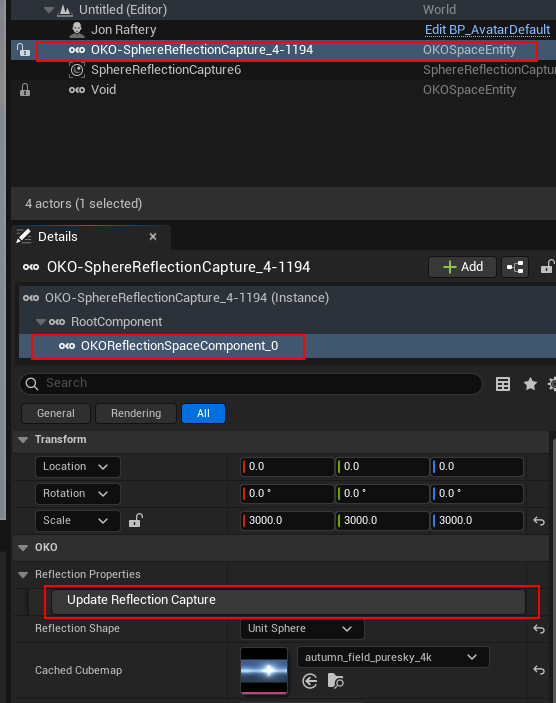Image resolution: width=556 pixels, height=703 pixels.
Task: Collapse the Reflection Properties group
Action: point(23,574)
